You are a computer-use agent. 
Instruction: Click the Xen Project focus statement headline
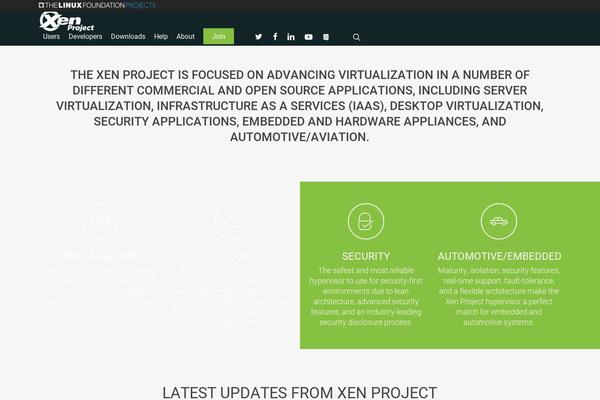click(x=300, y=106)
